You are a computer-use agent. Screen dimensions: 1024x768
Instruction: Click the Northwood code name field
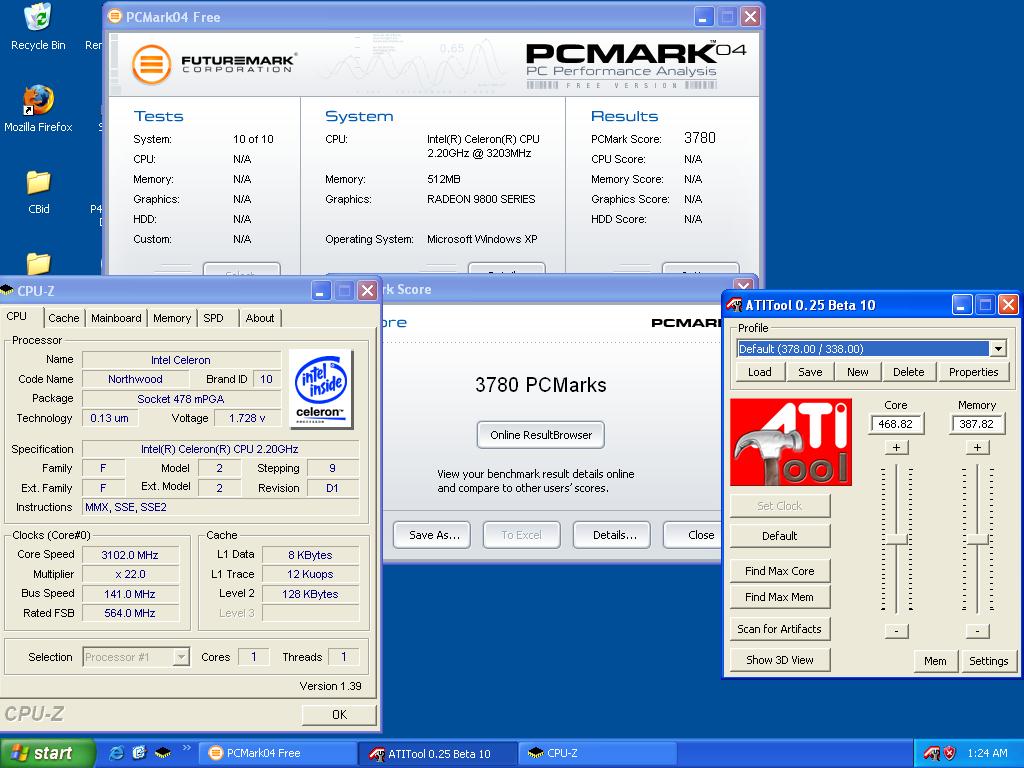coord(135,379)
